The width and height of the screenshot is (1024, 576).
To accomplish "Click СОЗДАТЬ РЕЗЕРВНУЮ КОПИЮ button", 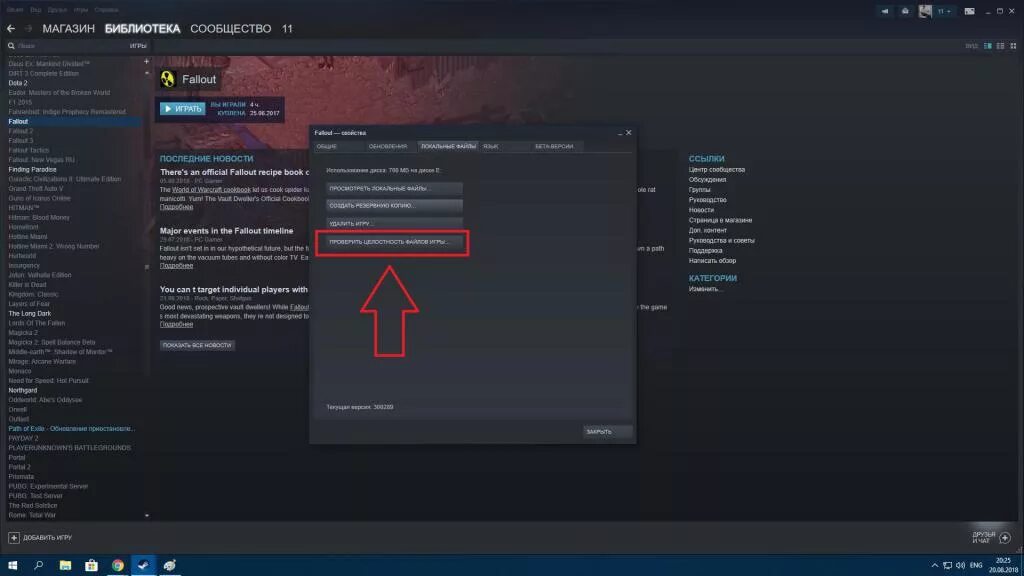I will (x=394, y=205).
